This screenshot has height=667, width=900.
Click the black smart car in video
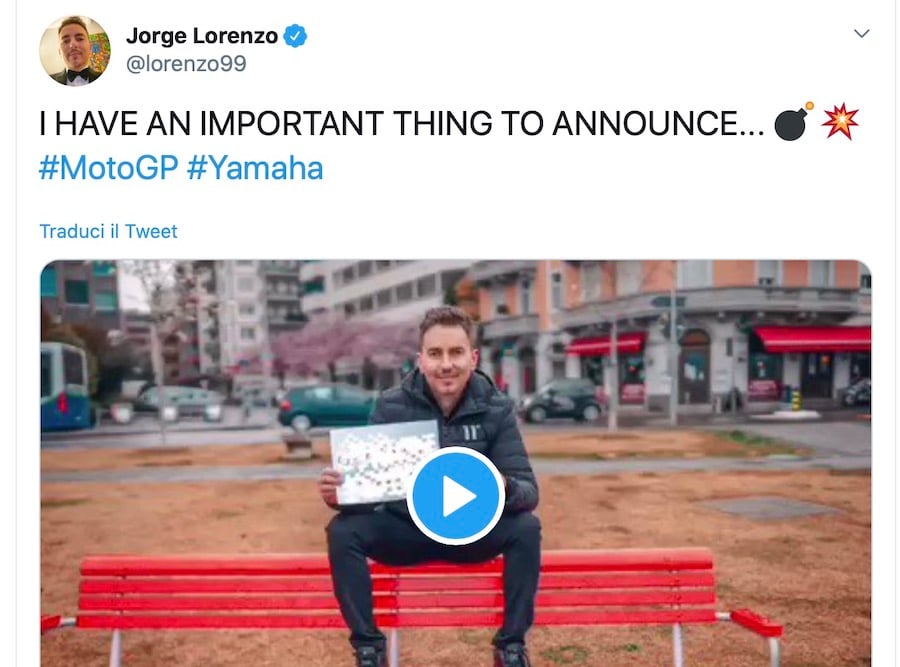coord(562,400)
